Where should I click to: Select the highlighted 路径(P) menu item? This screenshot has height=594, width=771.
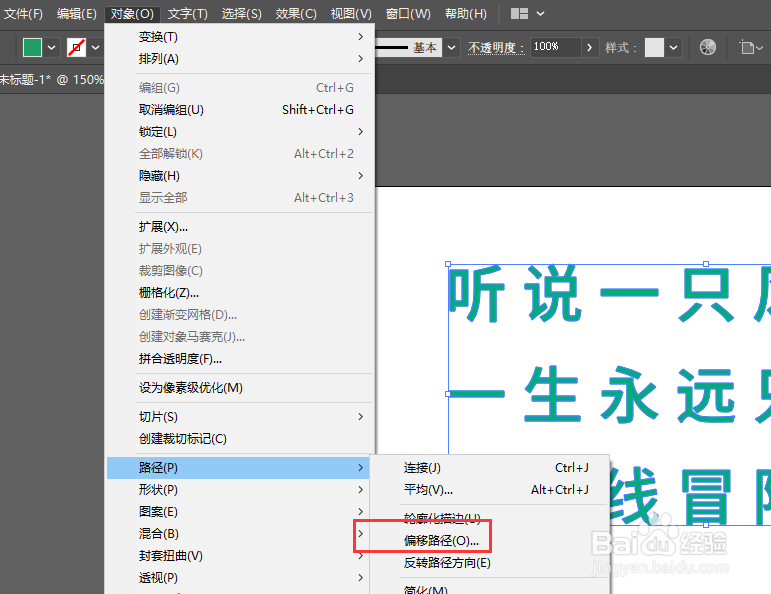pos(238,468)
